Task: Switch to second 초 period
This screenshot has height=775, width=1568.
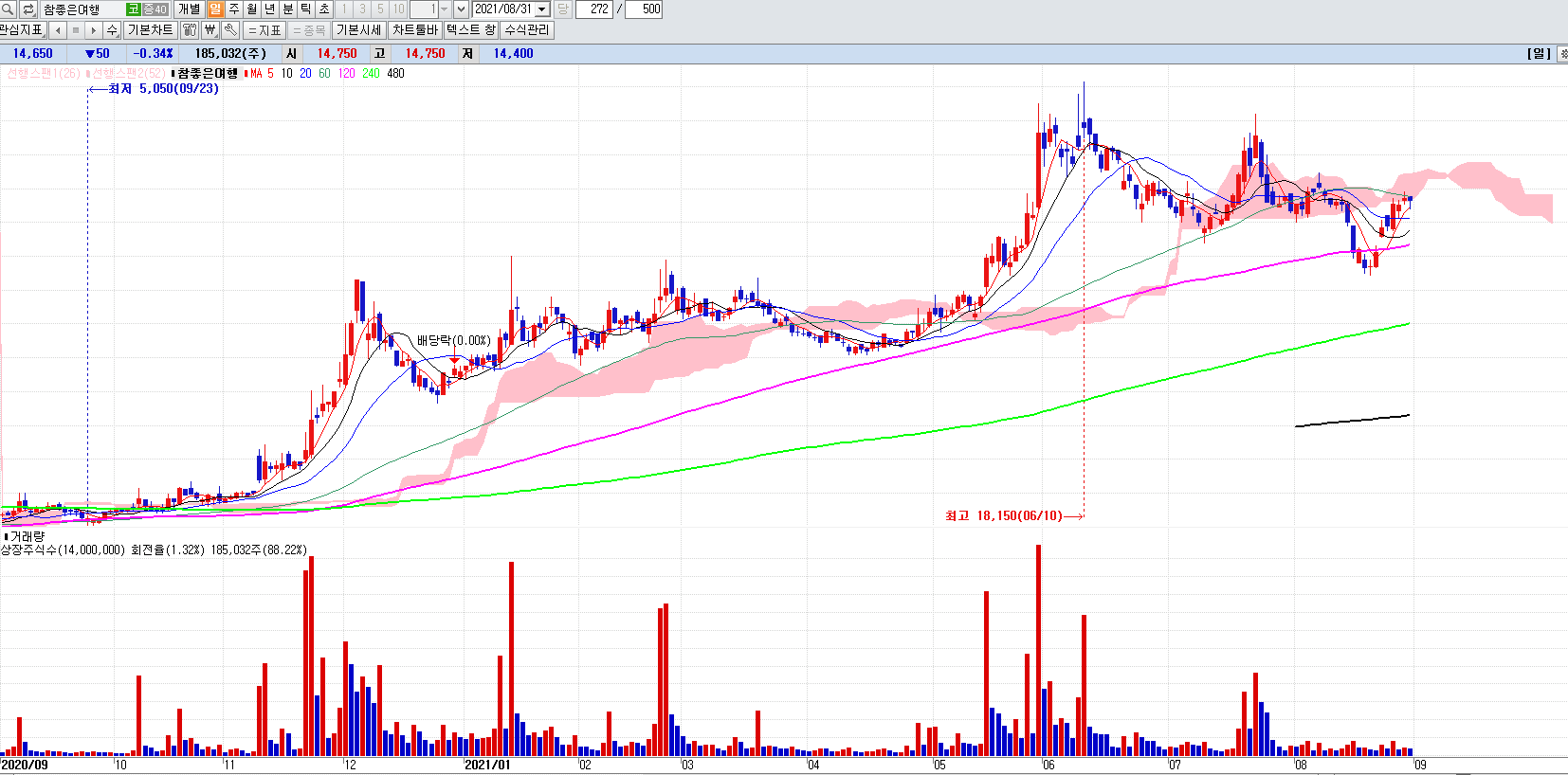Action: [x=323, y=9]
